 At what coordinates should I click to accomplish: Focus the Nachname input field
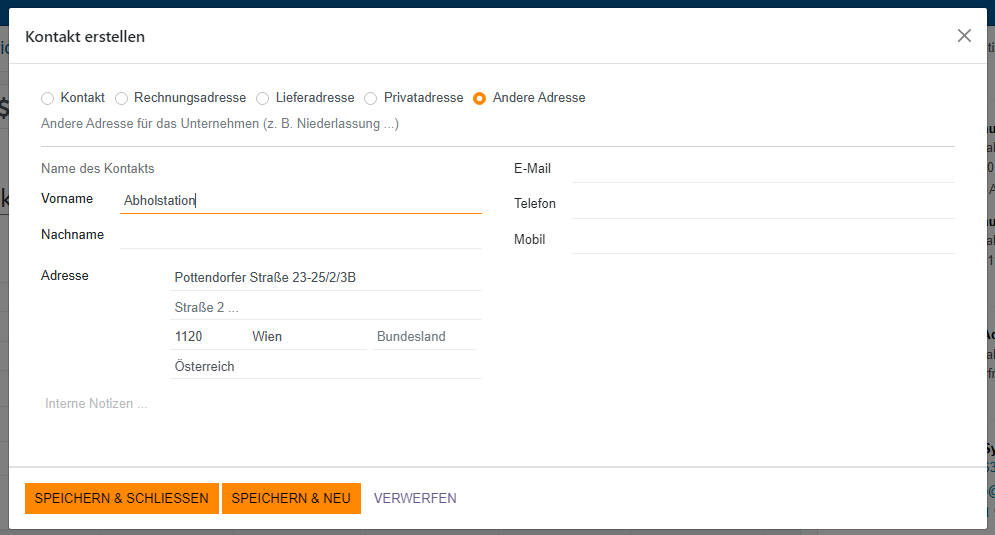[300, 235]
